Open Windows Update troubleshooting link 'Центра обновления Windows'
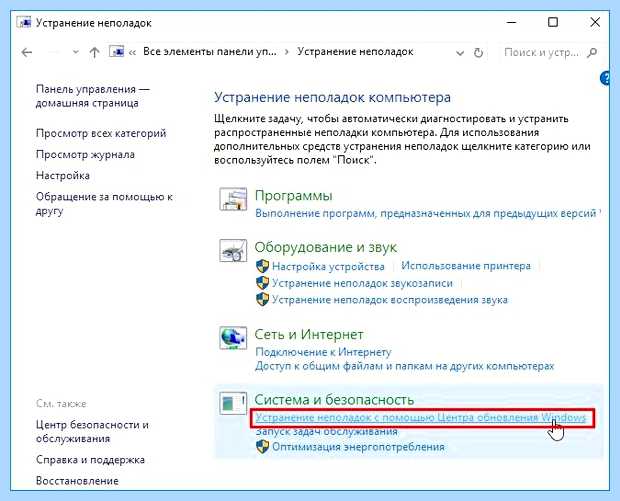This screenshot has width=620, height=501. click(x=420, y=418)
